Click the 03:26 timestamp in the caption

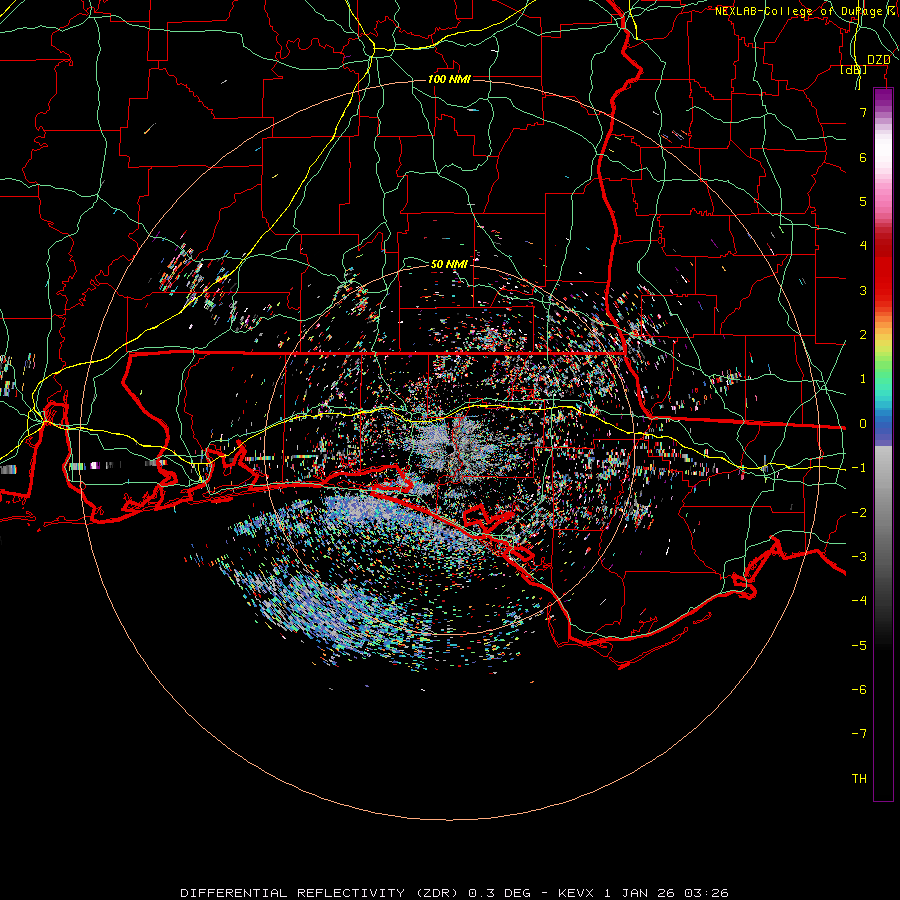pos(705,893)
